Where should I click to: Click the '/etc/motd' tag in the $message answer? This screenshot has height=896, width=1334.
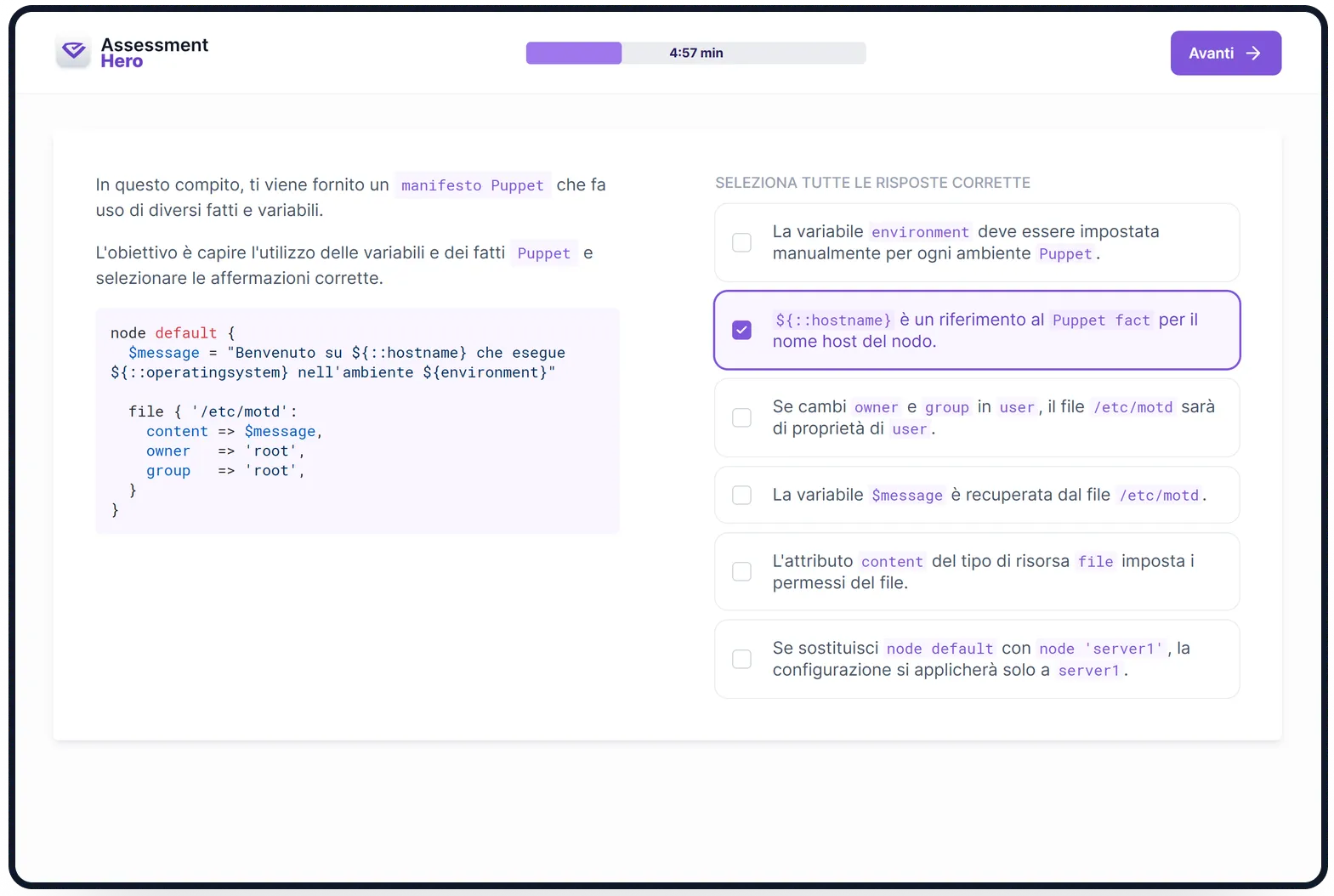[1159, 495]
